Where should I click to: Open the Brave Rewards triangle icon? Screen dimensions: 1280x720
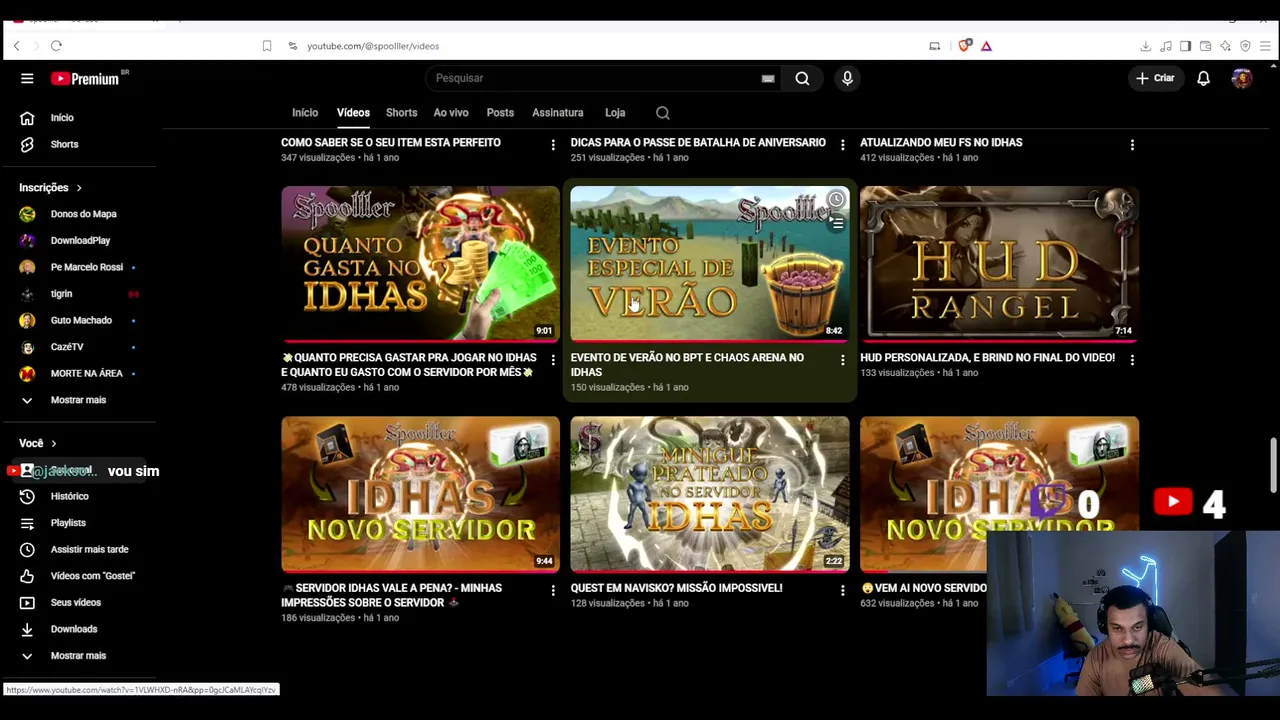coord(986,46)
